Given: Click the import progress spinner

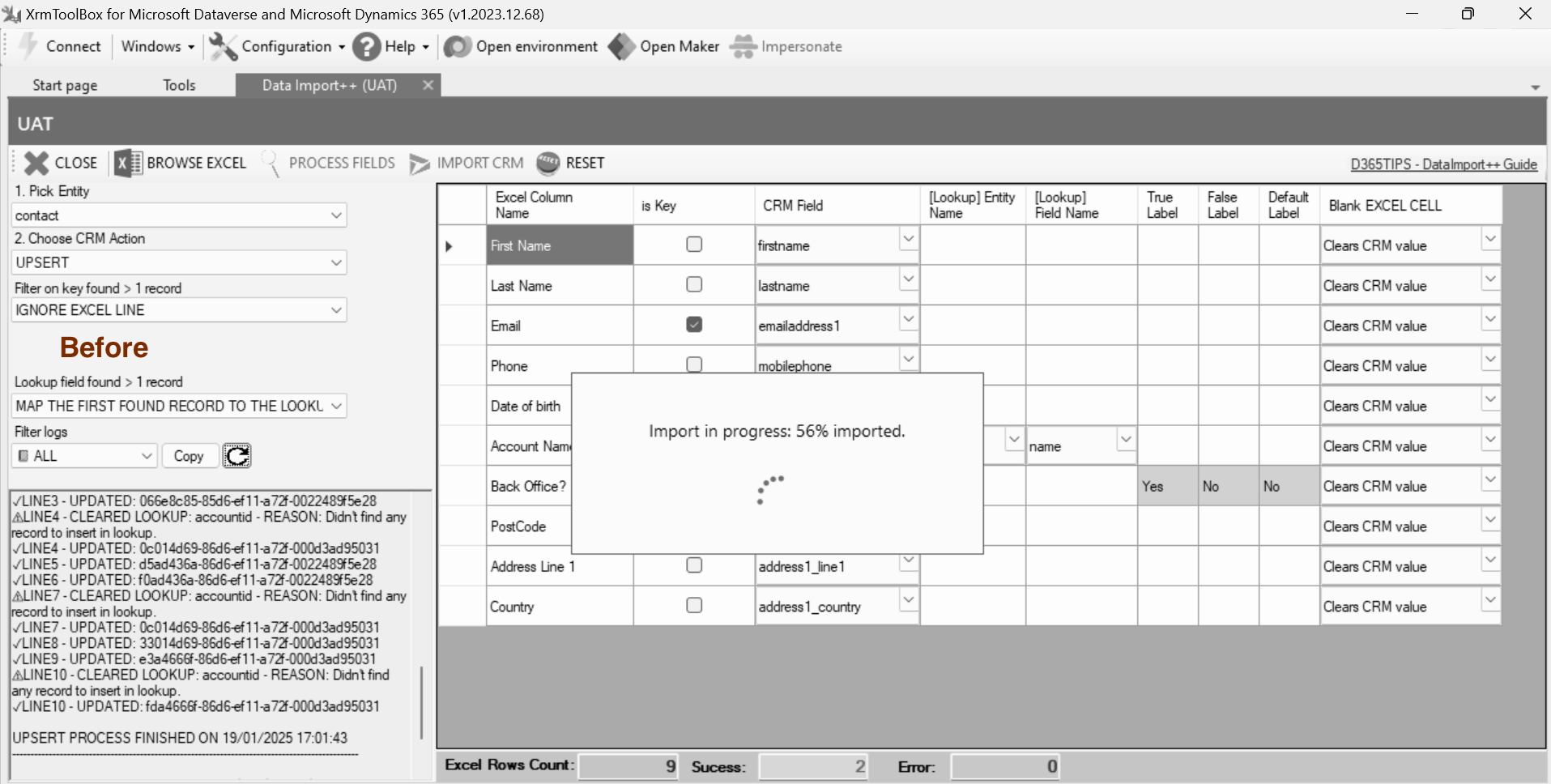Looking at the screenshot, I should pyautogui.click(x=770, y=490).
